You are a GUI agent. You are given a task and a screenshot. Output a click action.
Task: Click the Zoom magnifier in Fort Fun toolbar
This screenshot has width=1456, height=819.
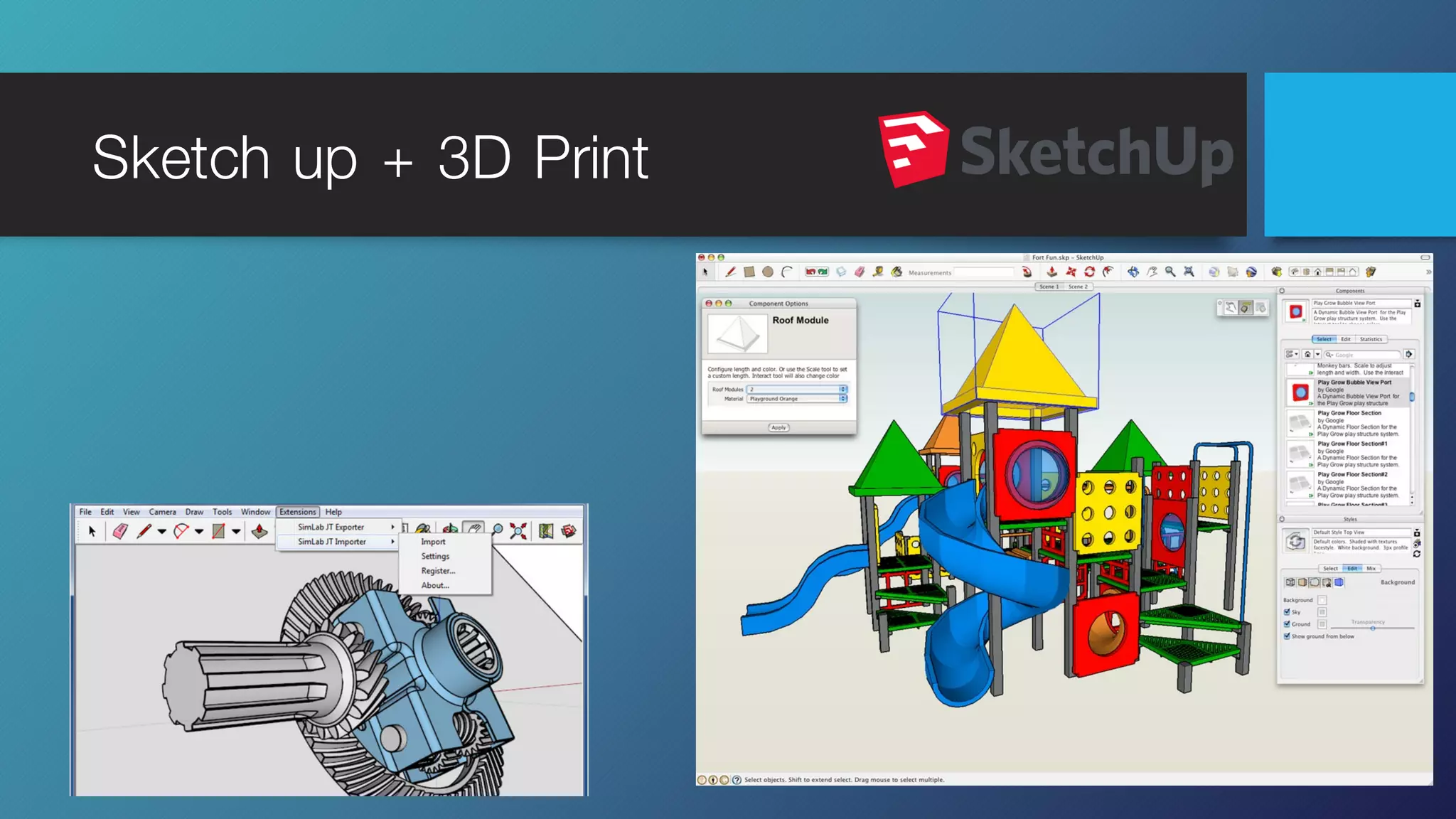tap(1170, 272)
